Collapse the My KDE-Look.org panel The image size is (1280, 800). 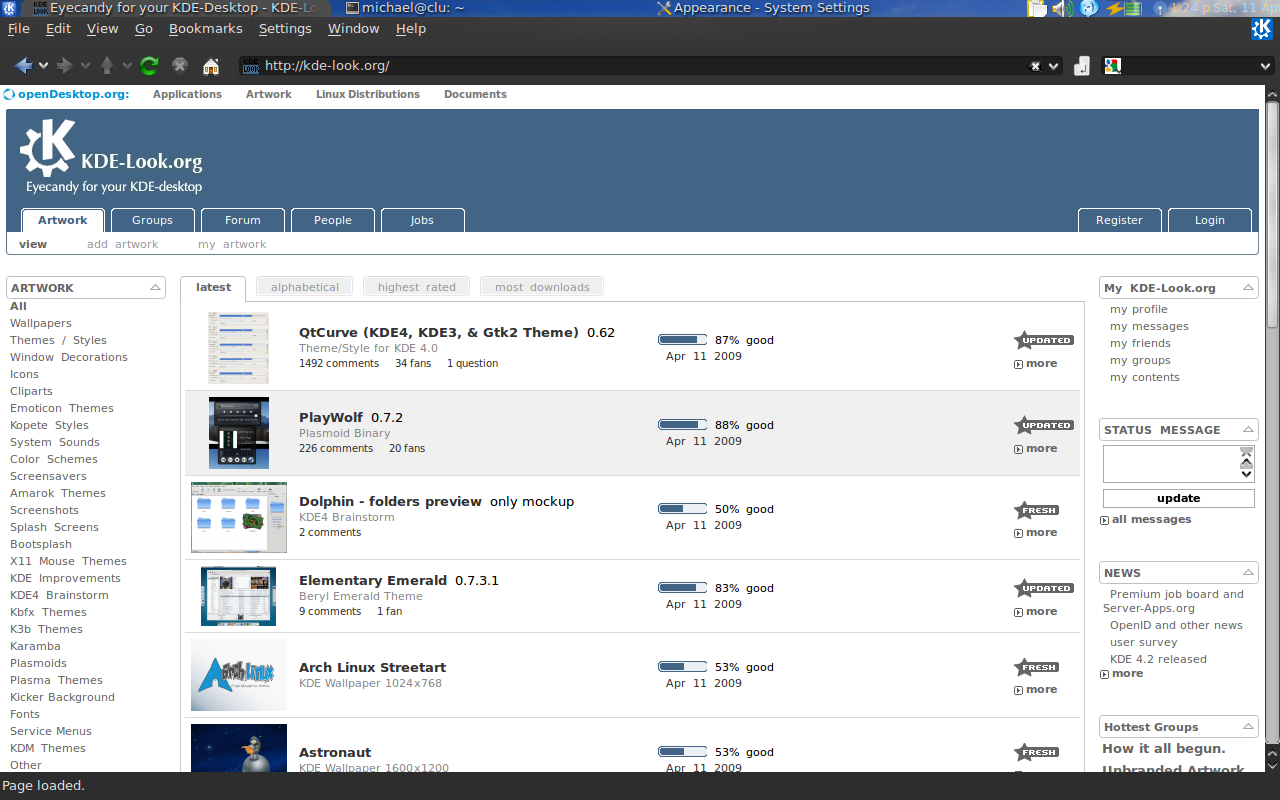pyautogui.click(x=1248, y=287)
